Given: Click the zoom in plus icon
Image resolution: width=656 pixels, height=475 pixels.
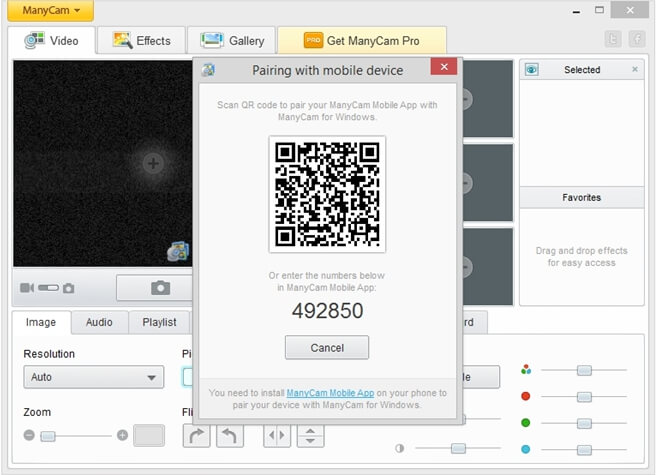Looking at the screenshot, I should click(122, 435).
